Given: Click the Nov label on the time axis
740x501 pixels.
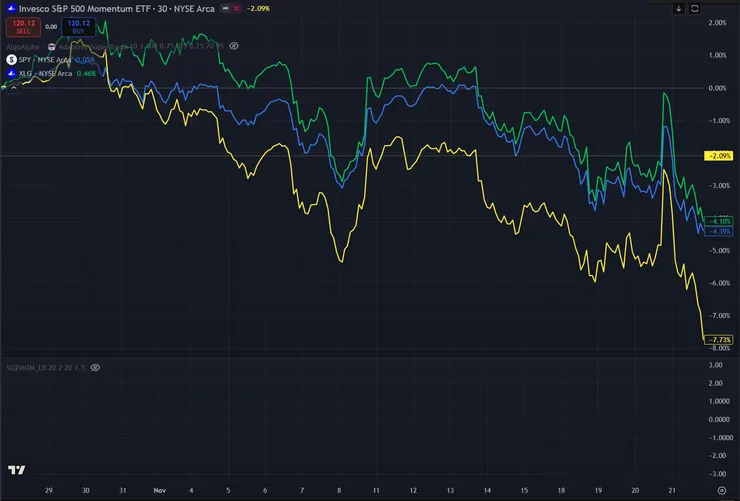Looking at the screenshot, I should (x=160, y=491).
